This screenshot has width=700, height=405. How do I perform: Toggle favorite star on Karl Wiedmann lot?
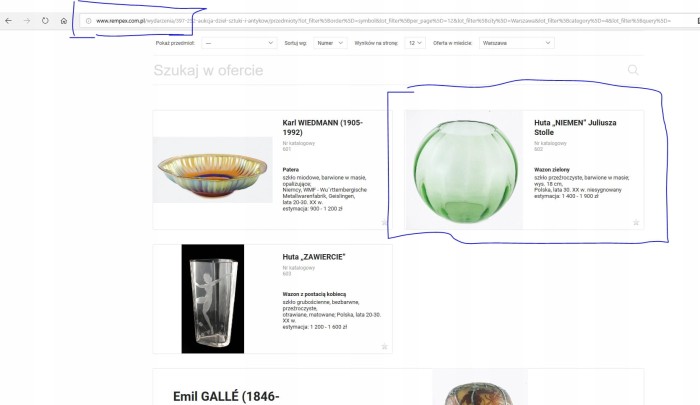coord(384,222)
